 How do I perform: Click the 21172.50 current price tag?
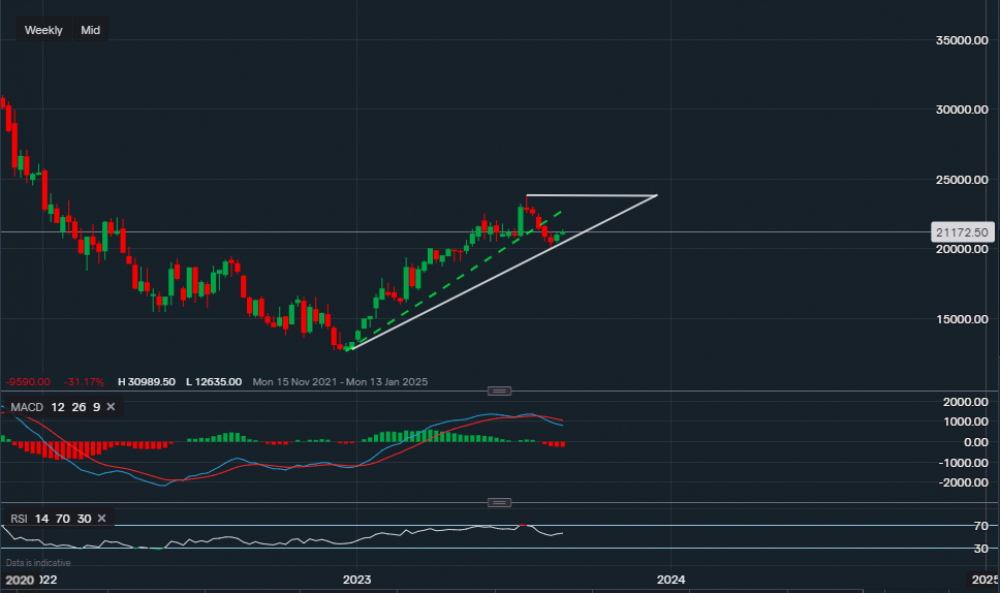pyautogui.click(x=961, y=232)
